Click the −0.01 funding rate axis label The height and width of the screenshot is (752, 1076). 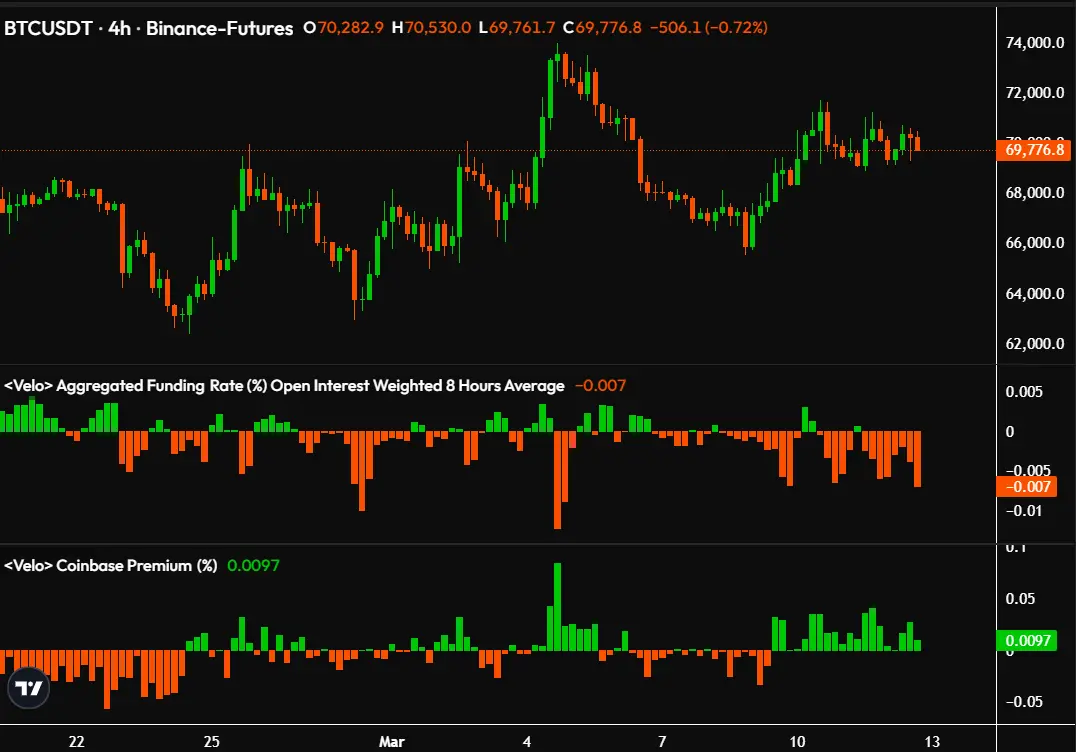pyautogui.click(x=1024, y=511)
